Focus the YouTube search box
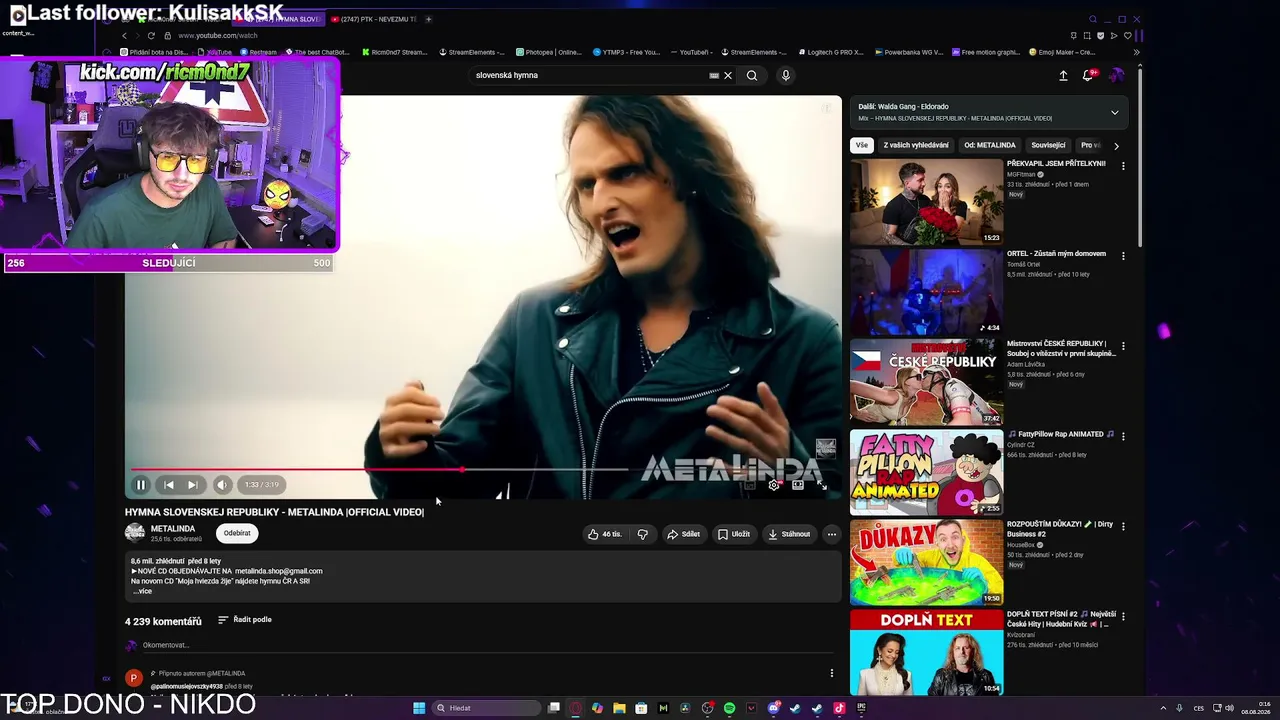 click(590, 75)
